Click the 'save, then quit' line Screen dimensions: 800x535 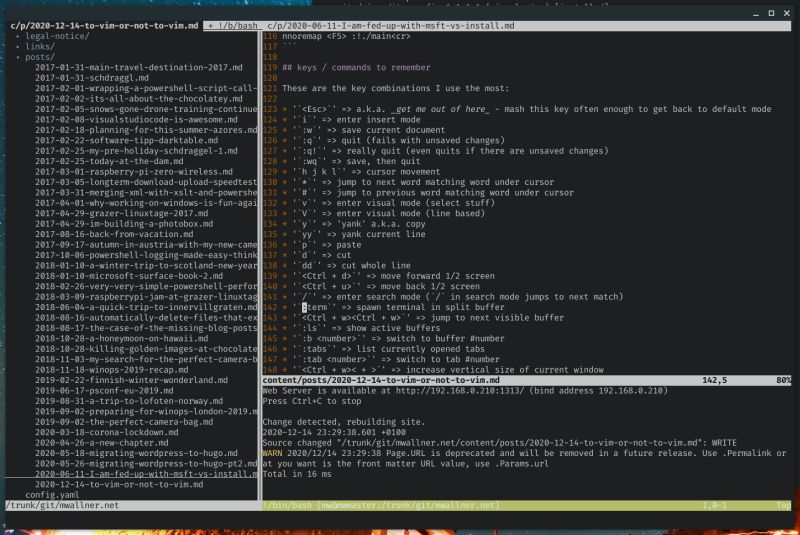pyautogui.click(x=351, y=161)
